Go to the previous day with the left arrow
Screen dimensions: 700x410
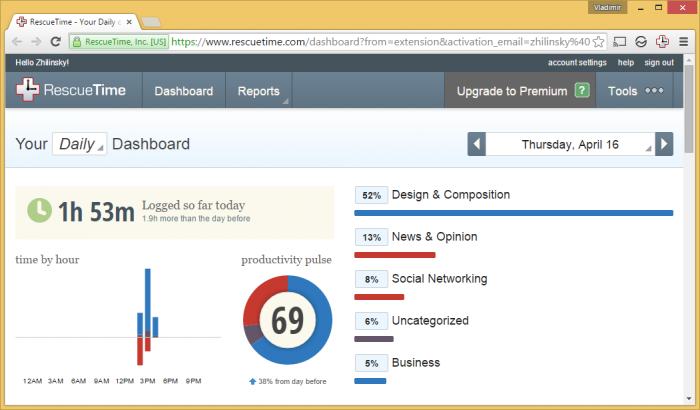pyautogui.click(x=476, y=144)
